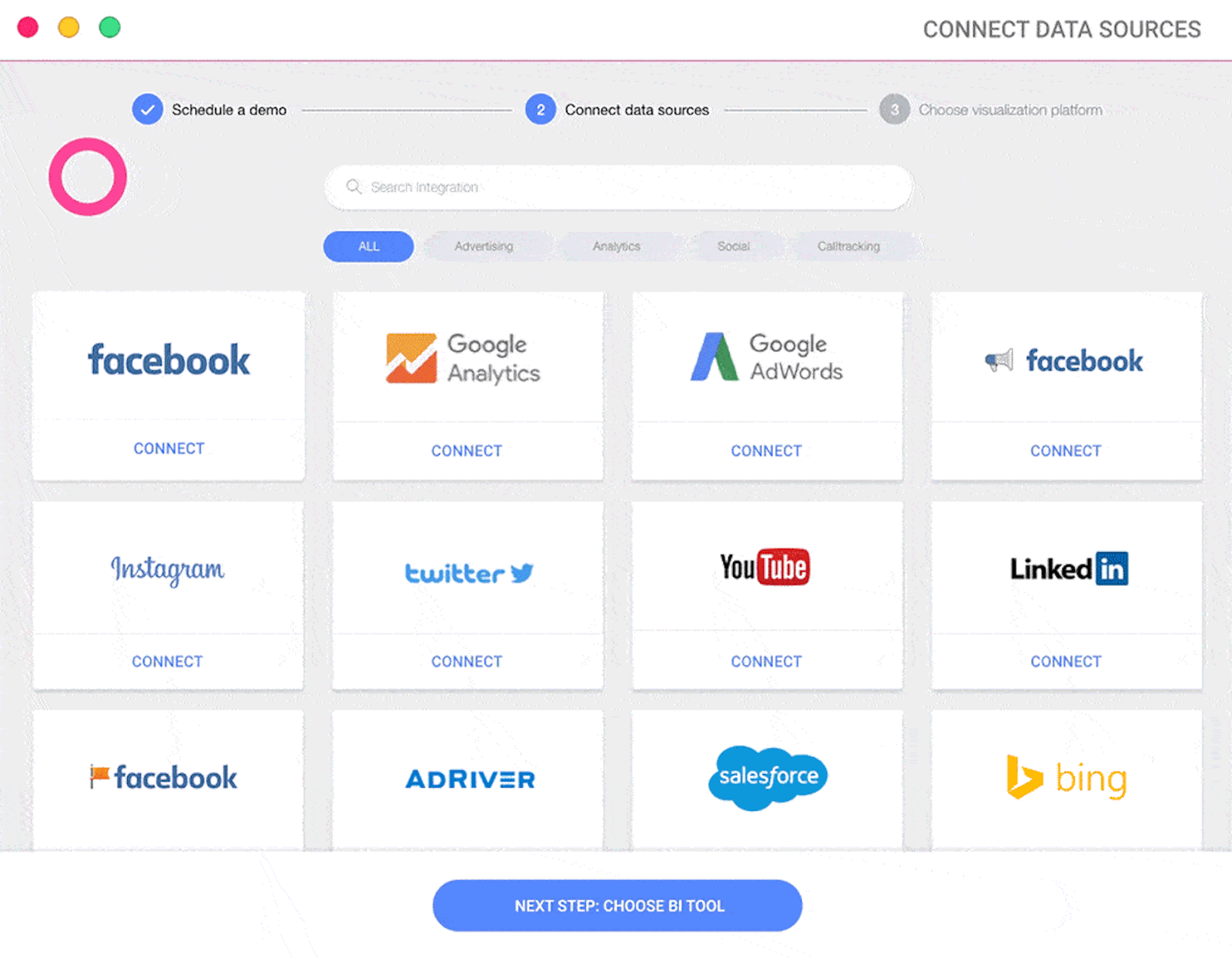Image resolution: width=1232 pixels, height=958 pixels.
Task: Click the Twitter bird logo
Action: click(x=467, y=572)
